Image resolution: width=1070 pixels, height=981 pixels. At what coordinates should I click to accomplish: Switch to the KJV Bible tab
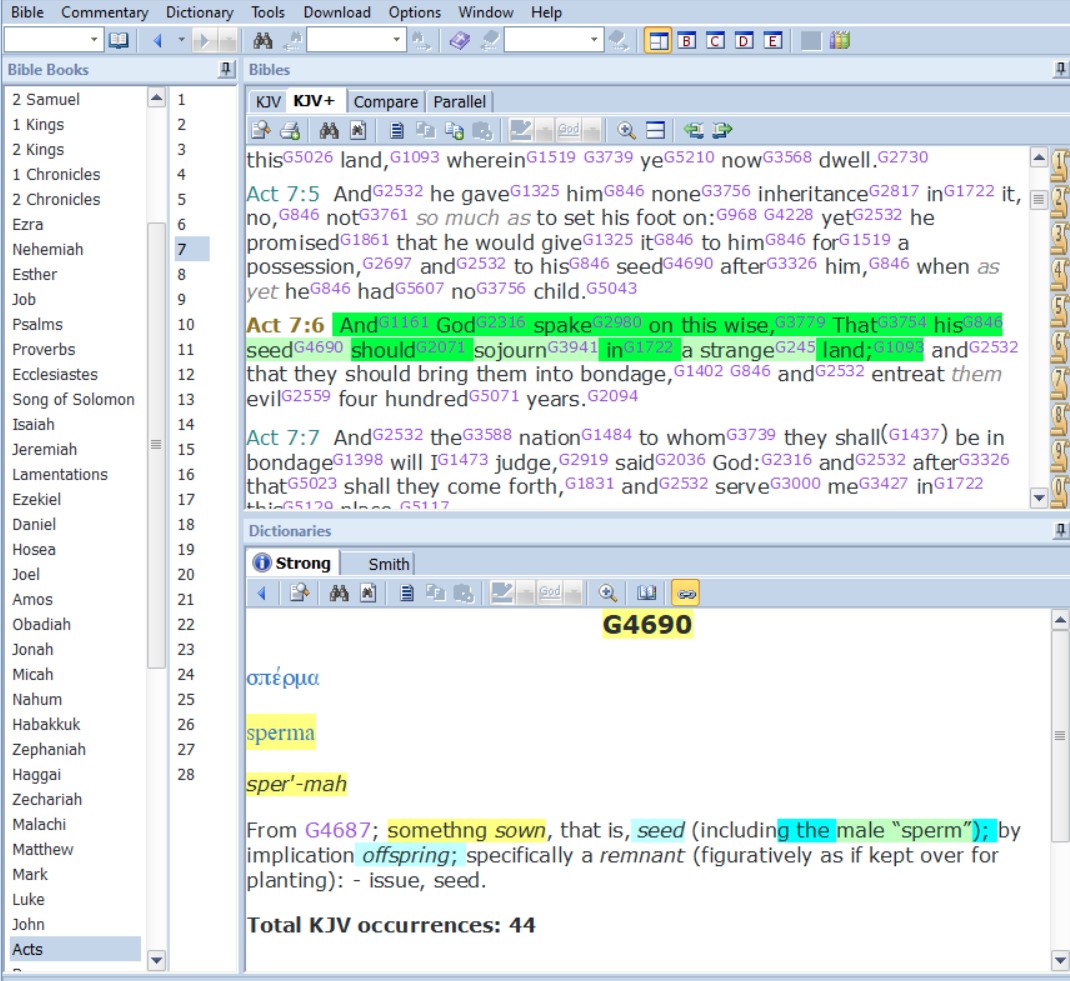pos(267,102)
